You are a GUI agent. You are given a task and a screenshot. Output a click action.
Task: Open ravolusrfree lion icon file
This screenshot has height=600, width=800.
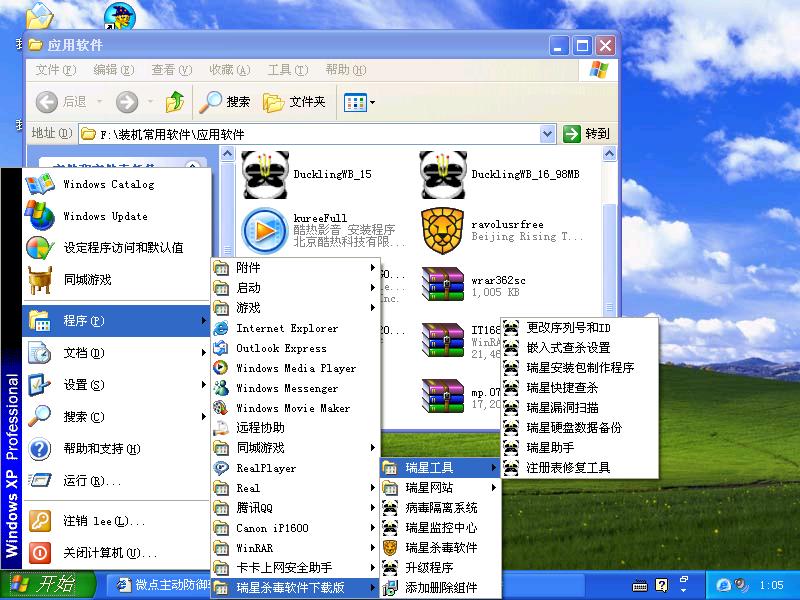pyautogui.click(x=443, y=231)
